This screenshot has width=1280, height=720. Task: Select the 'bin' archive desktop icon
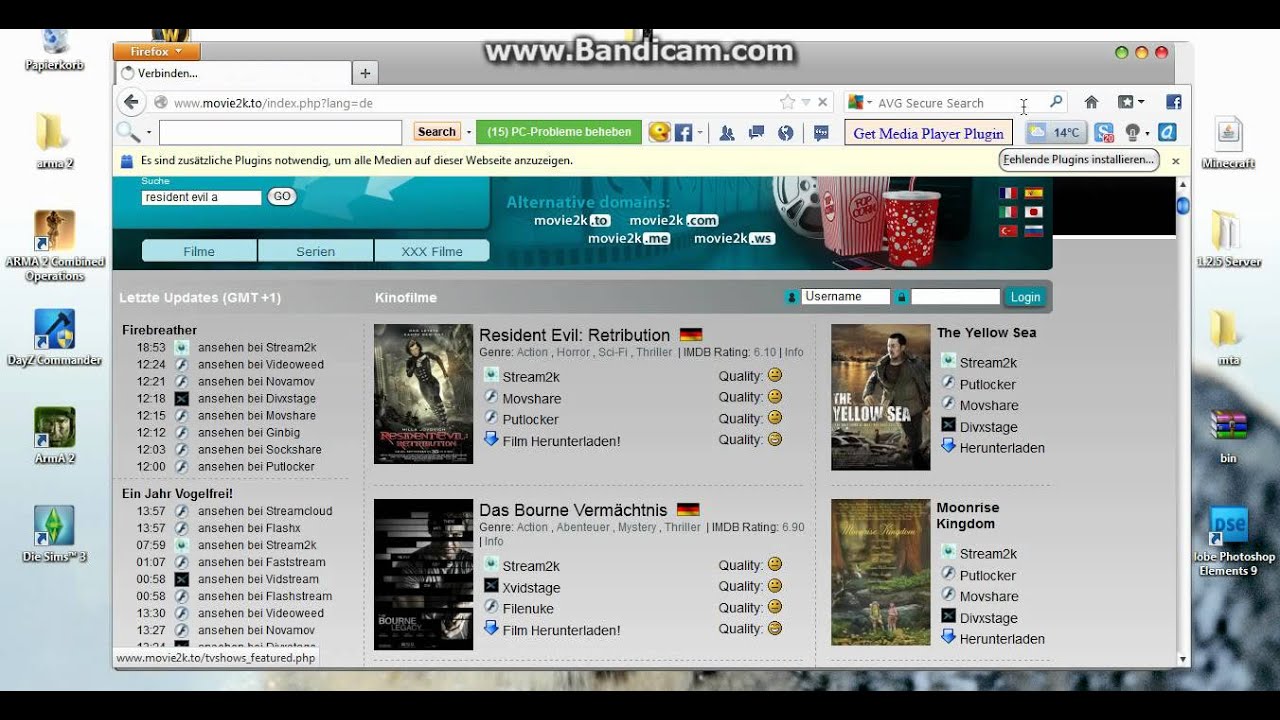(x=1228, y=436)
